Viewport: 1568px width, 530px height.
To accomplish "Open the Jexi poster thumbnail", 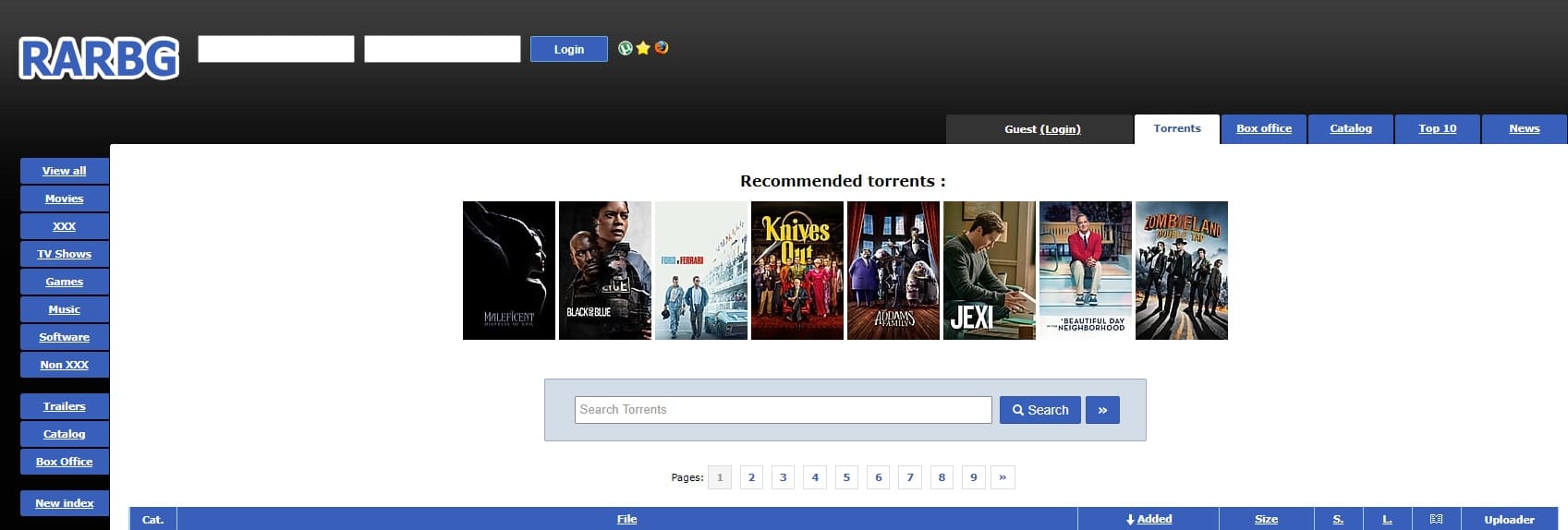I will [990, 271].
